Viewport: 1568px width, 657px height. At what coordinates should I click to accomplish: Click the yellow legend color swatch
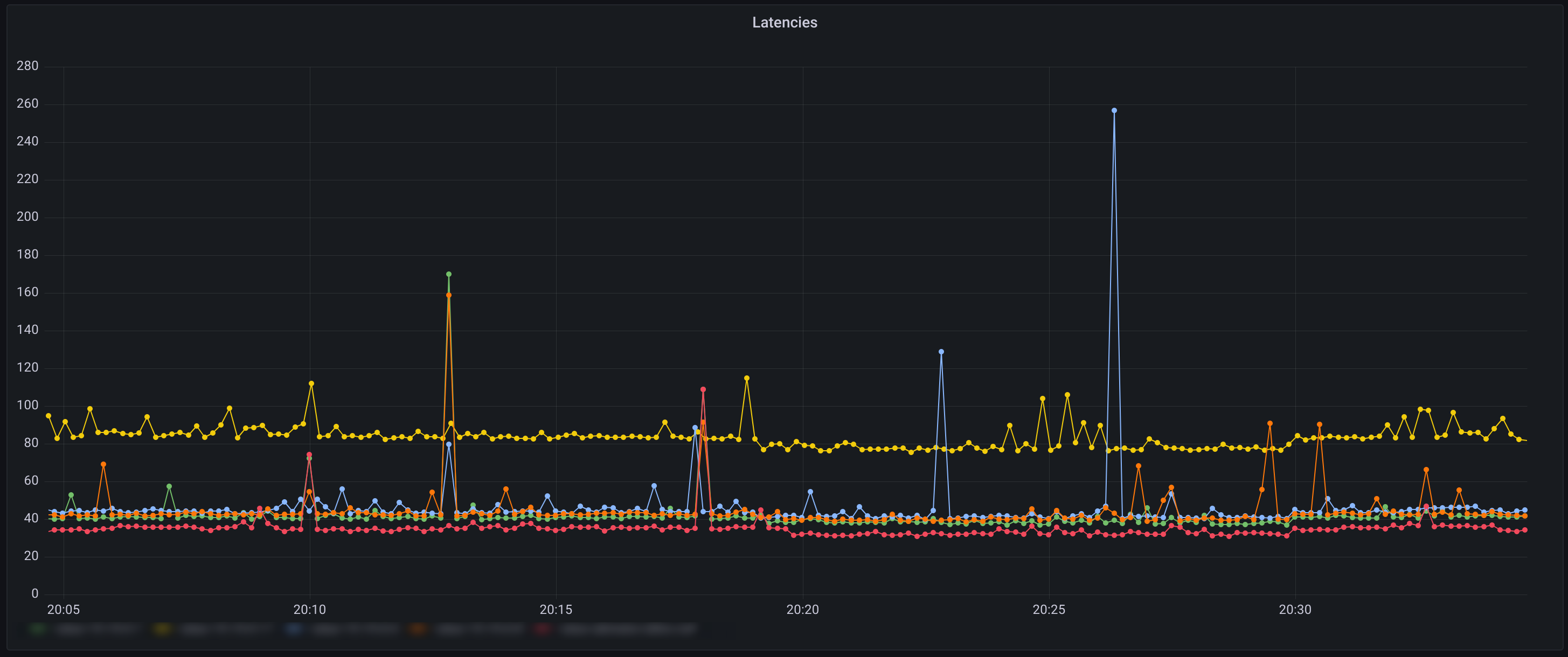pos(163,629)
